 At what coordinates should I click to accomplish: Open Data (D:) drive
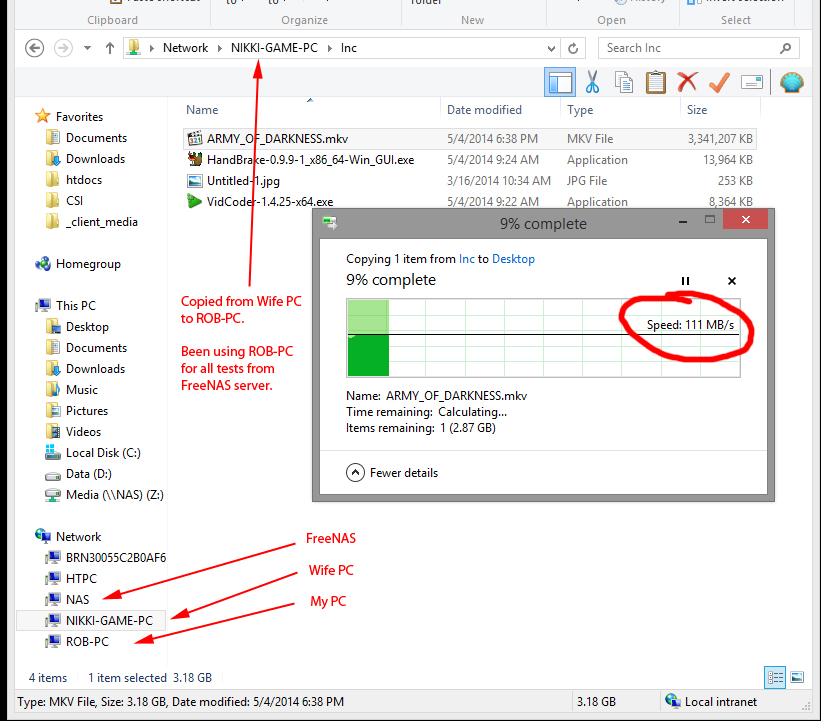click(x=88, y=474)
